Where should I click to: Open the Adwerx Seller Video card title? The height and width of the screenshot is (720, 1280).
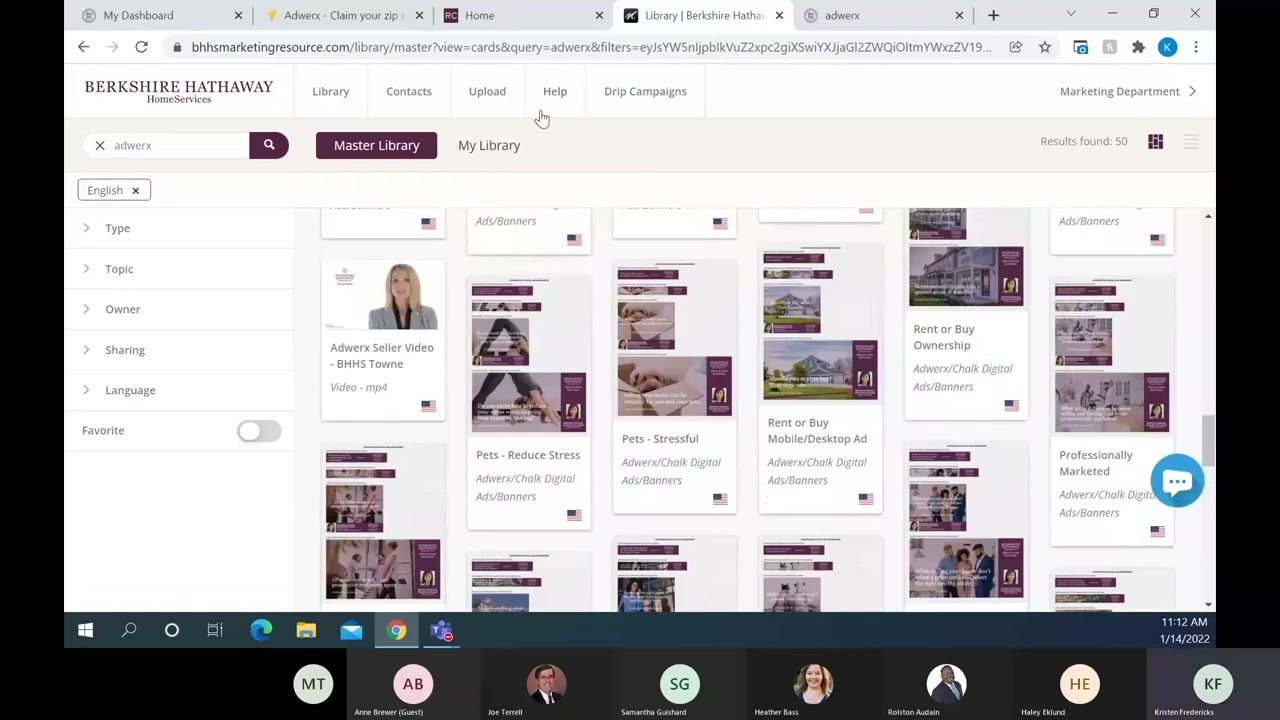coord(382,356)
